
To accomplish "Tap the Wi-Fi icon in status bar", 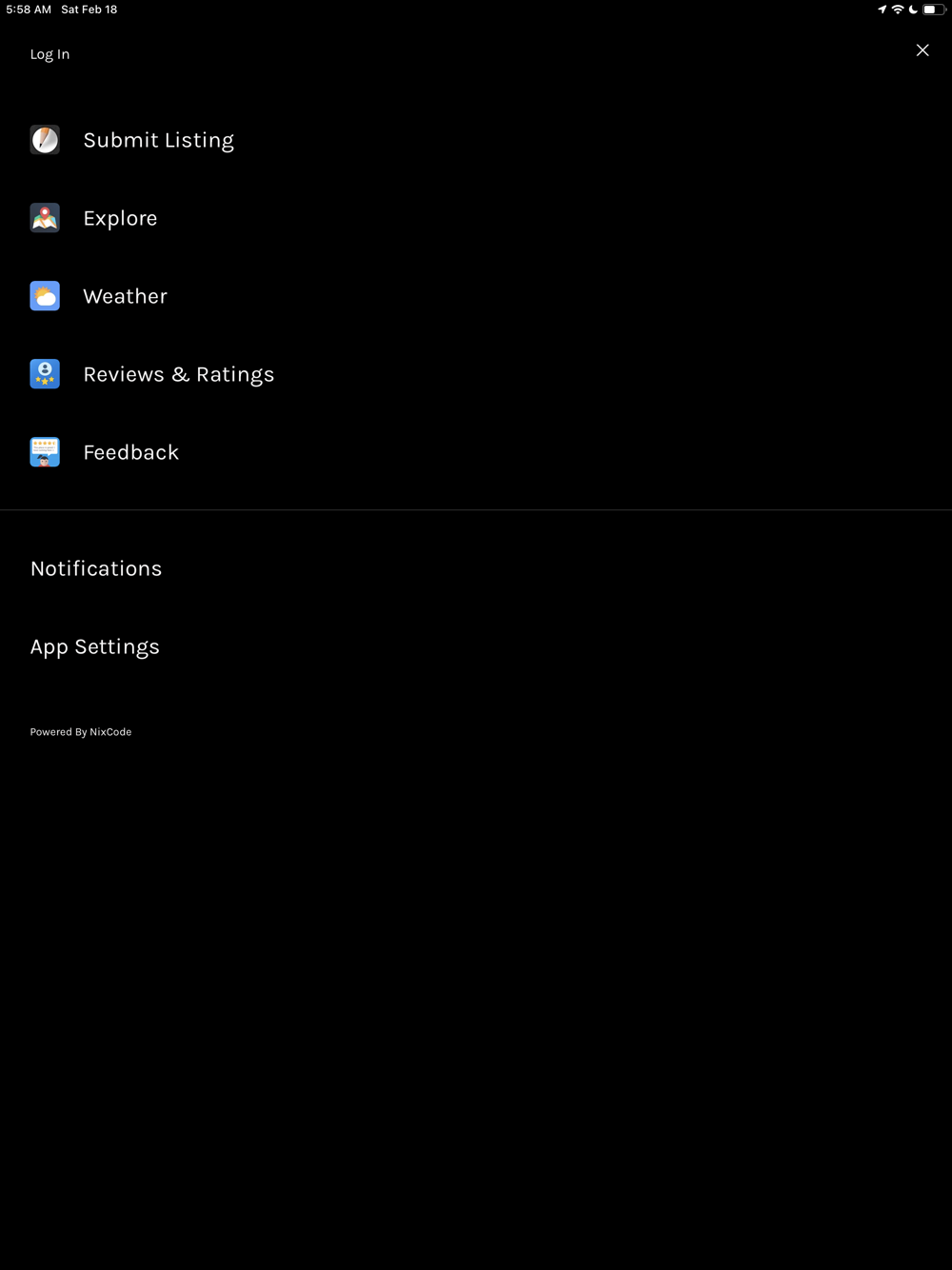I will coord(897,10).
